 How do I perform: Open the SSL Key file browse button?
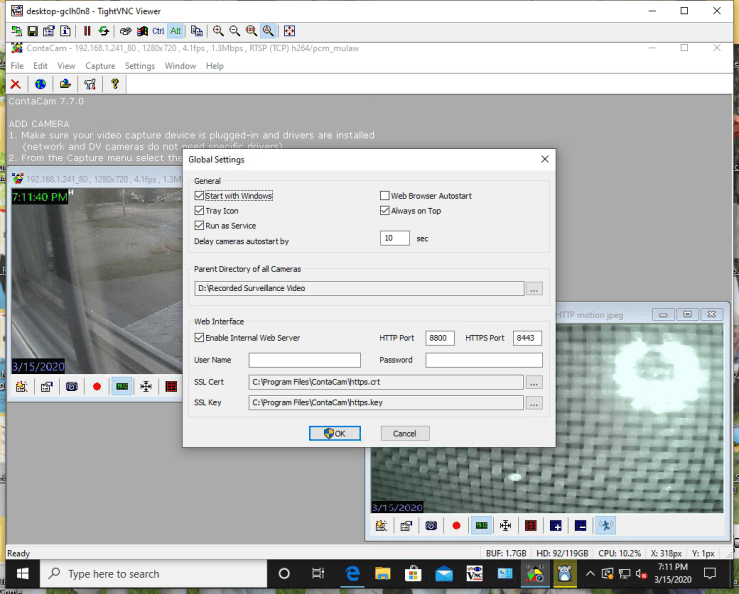(x=534, y=403)
